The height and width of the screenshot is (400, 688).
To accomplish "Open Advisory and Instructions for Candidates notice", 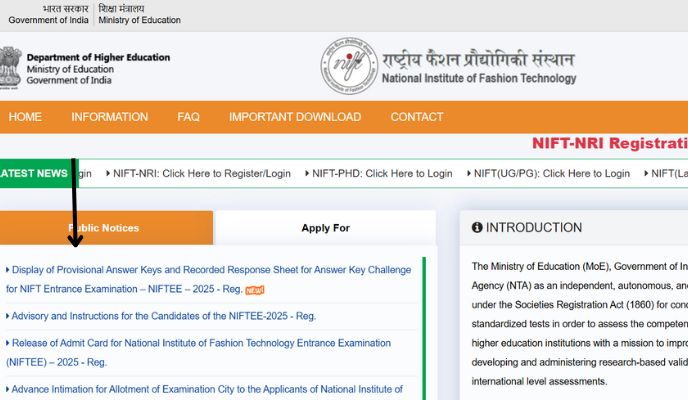I will coord(163,316).
